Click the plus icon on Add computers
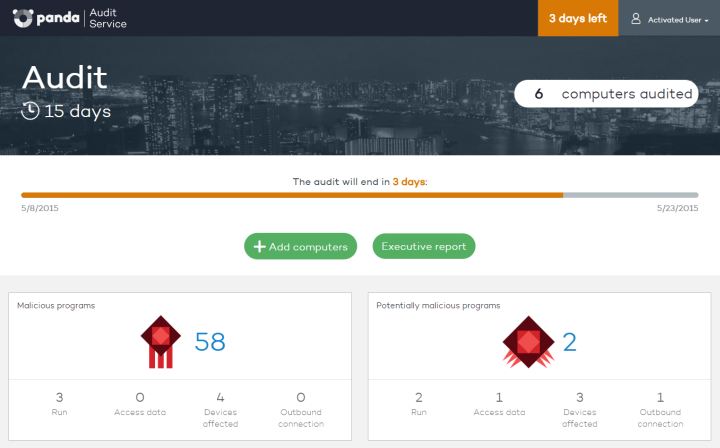The height and width of the screenshot is (448, 720). (x=259, y=246)
